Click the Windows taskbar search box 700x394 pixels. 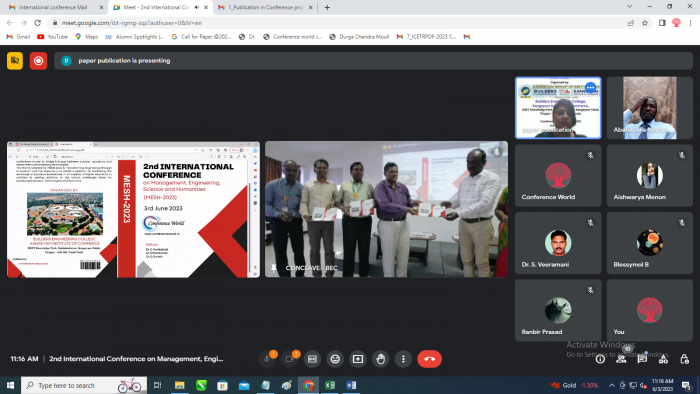84,385
